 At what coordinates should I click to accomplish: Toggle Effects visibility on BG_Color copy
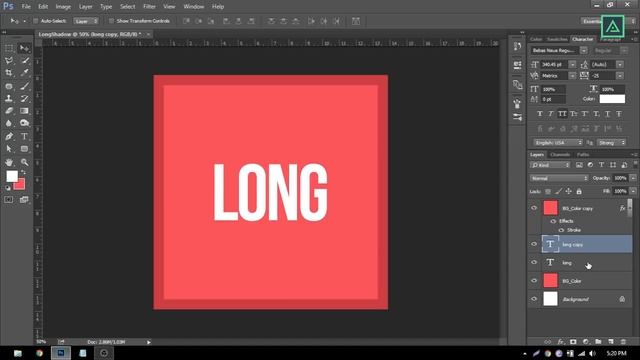tap(553, 221)
